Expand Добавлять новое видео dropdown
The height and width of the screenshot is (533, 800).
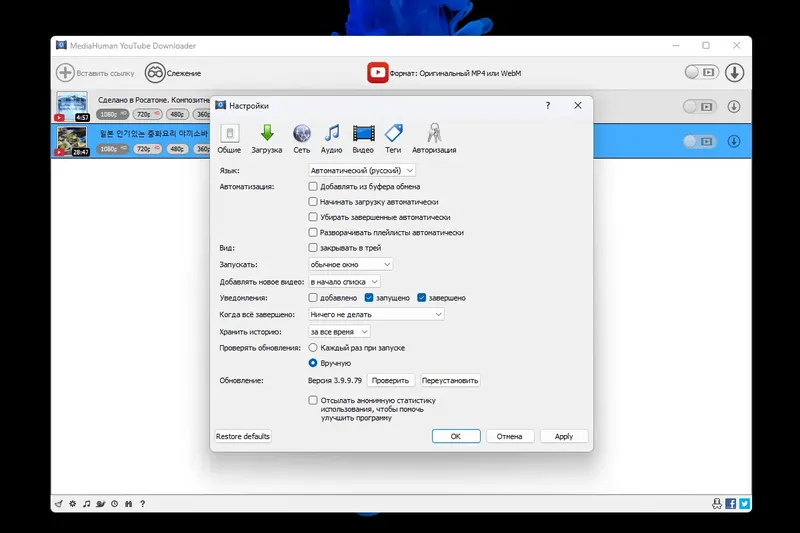[344, 282]
